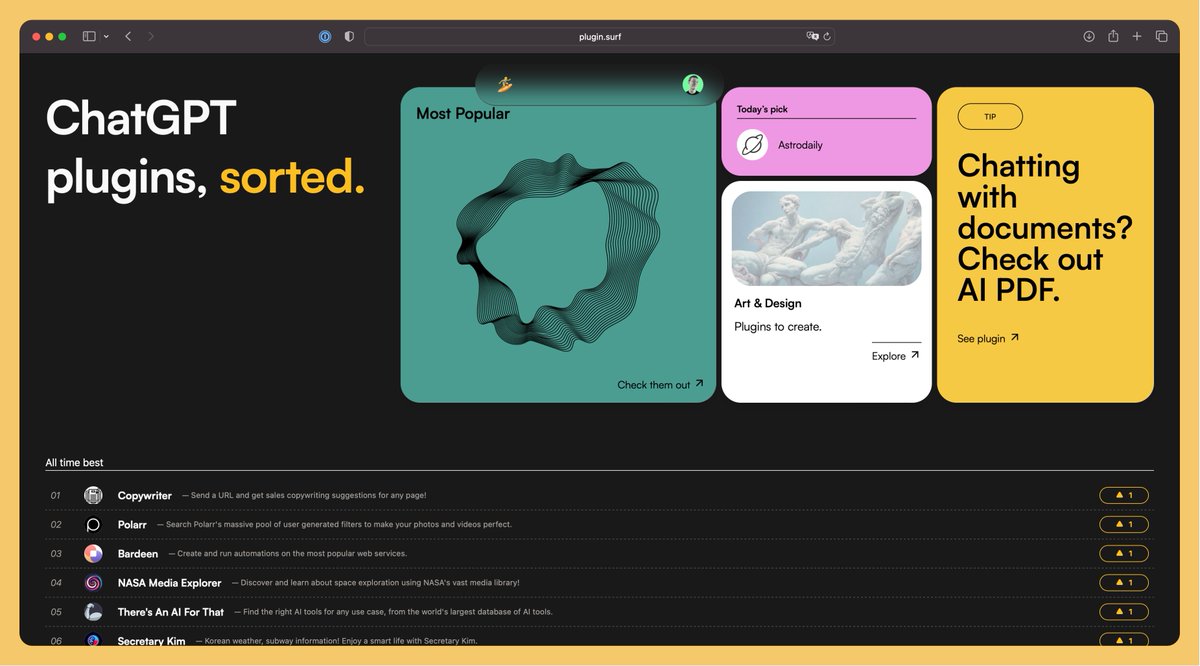This screenshot has width=1200, height=666.
Task: Open the Copywriter plugin
Action: (x=145, y=495)
